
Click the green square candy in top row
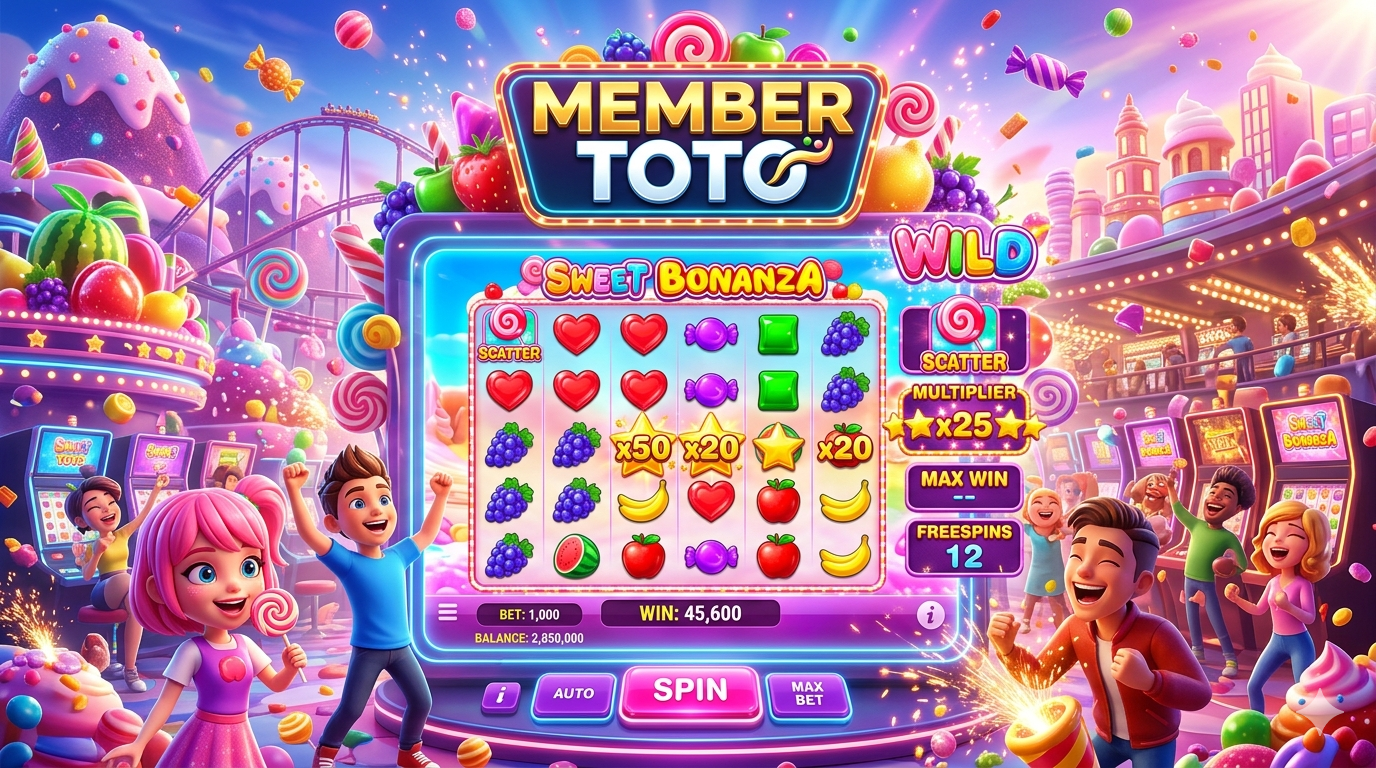[779, 334]
